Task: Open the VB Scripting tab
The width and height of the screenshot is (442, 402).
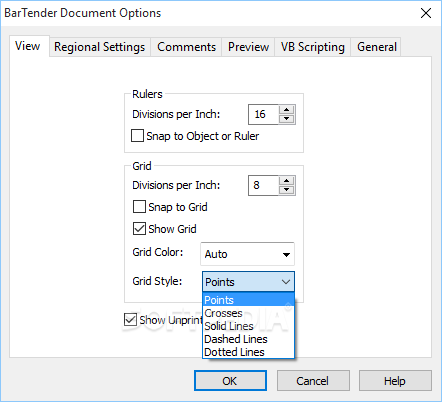Action: (x=312, y=47)
